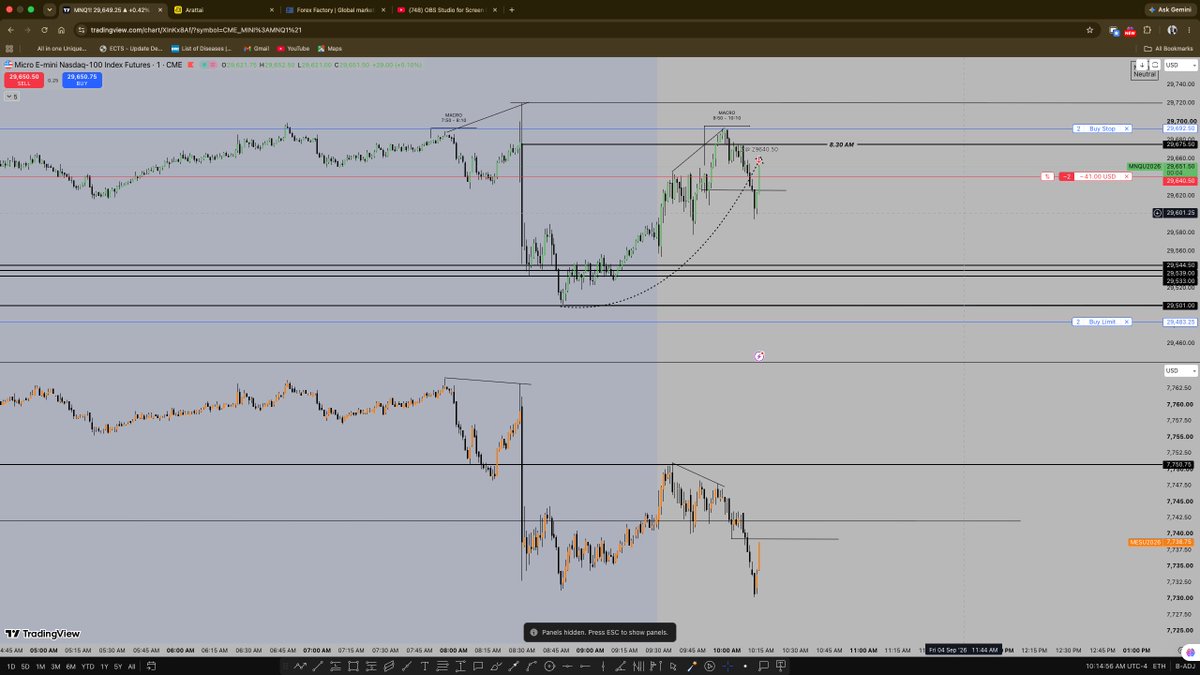The image size is (1200, 675).
Task: Cancel the Buy Stop order via its X
Action: pyautogui.click(x=1127, y=129)
